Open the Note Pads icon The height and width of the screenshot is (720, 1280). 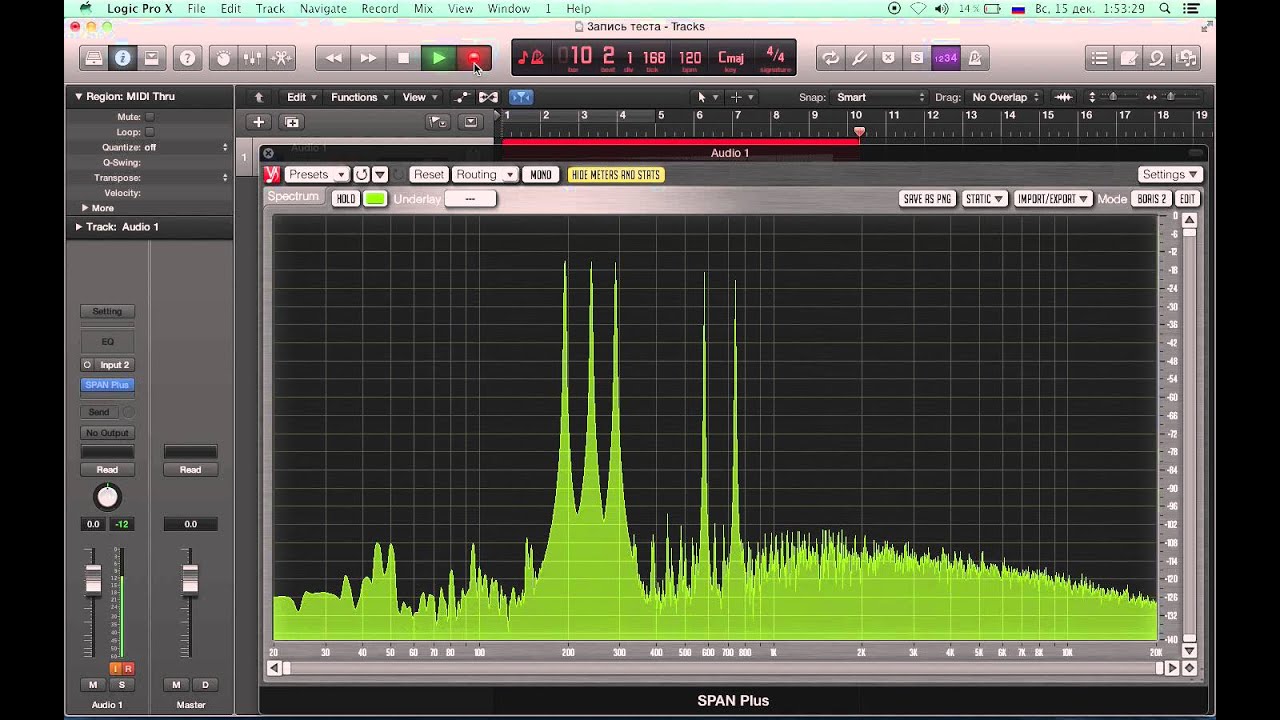[x=1128, y=58]
